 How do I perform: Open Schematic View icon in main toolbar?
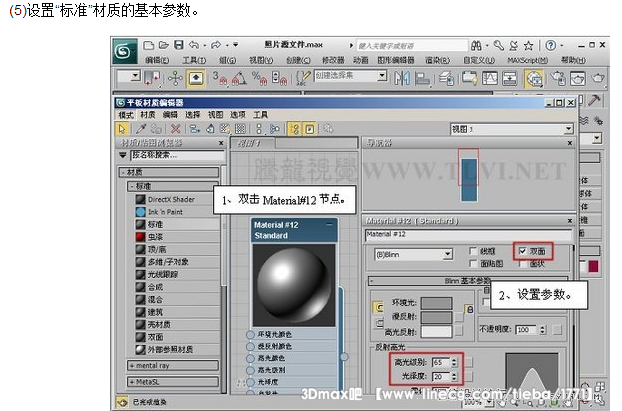[510, 78]
